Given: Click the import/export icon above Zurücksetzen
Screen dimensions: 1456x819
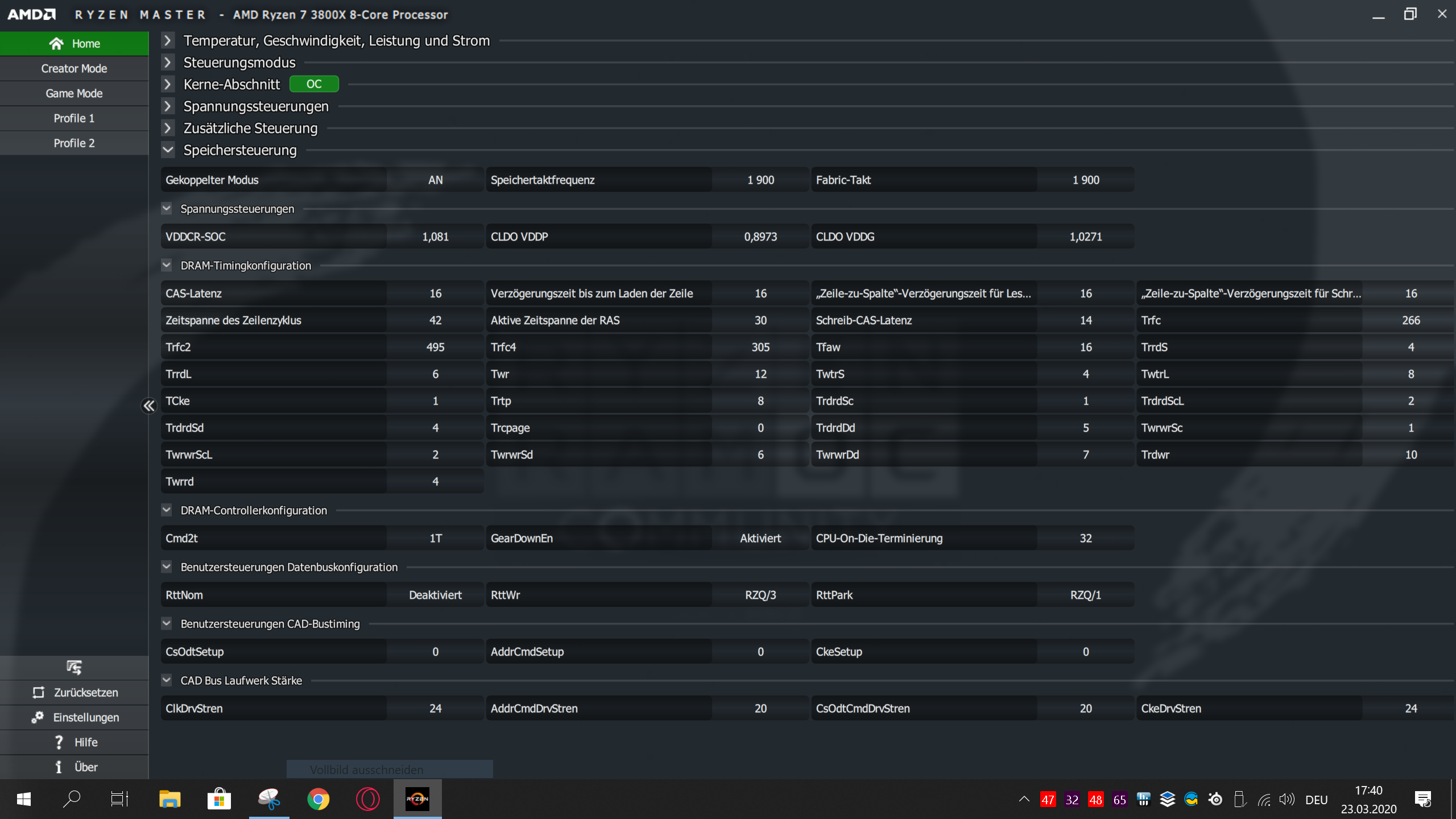Looking at the screenshot, I should pos(74,667).
